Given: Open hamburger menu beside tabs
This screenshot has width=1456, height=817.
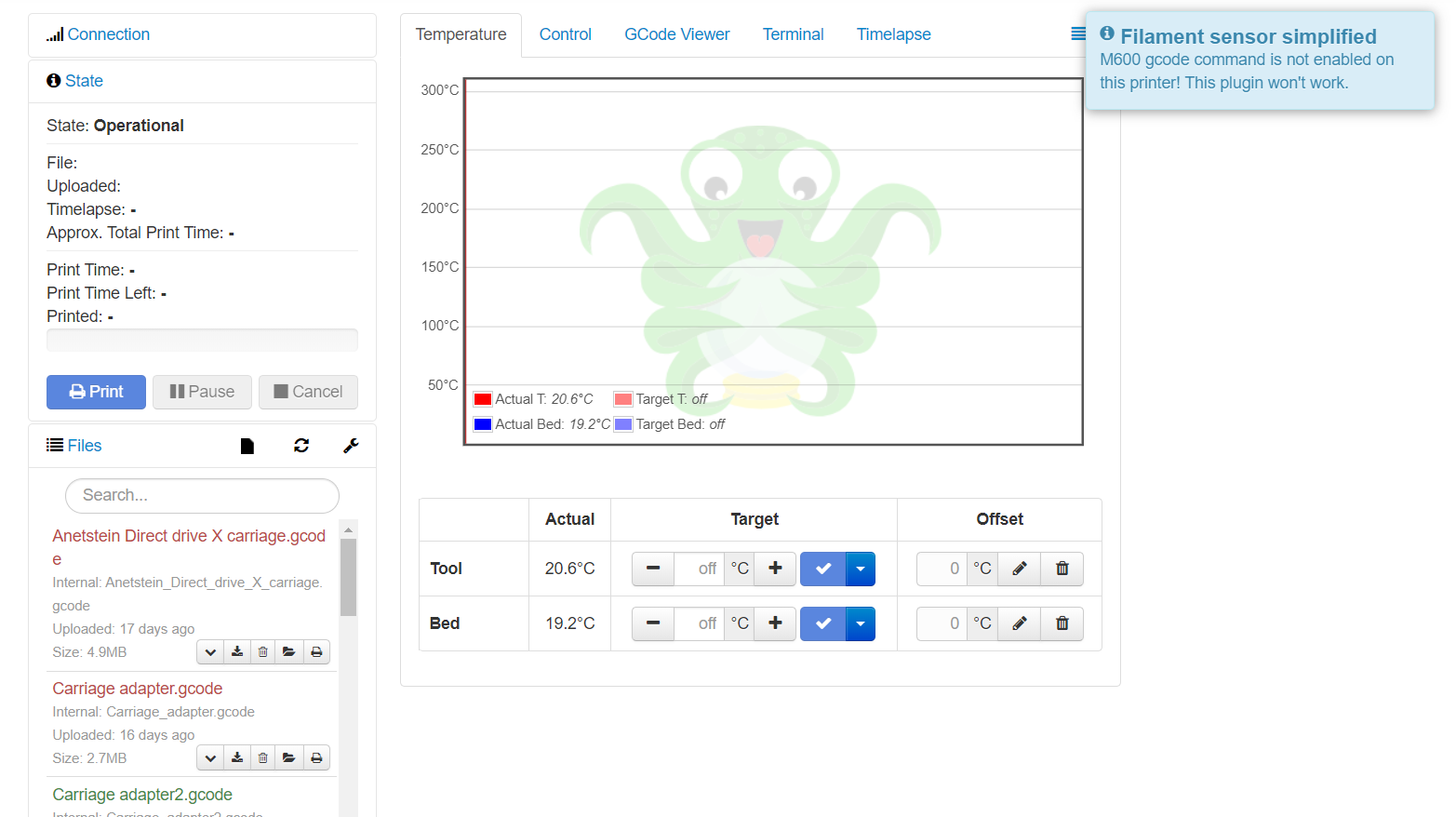Looking at the screenshot, I should [1077, 34].
